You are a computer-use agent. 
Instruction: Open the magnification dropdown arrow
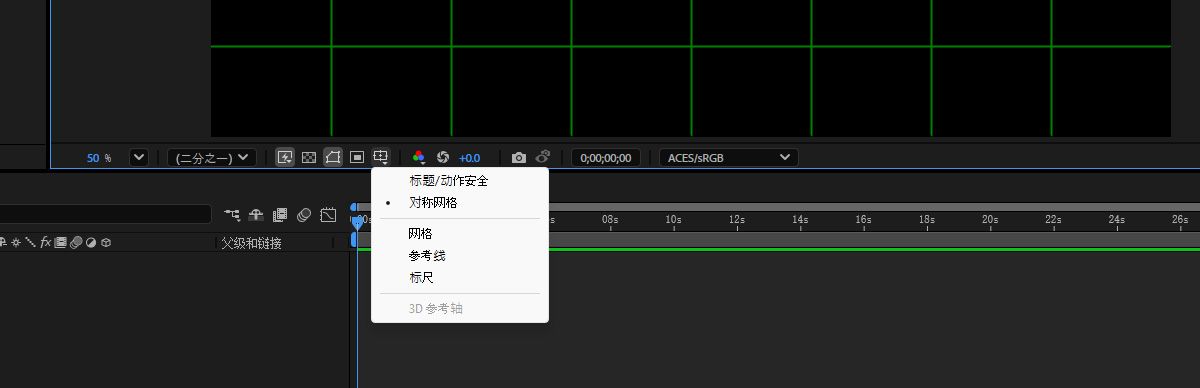(138, 157)
